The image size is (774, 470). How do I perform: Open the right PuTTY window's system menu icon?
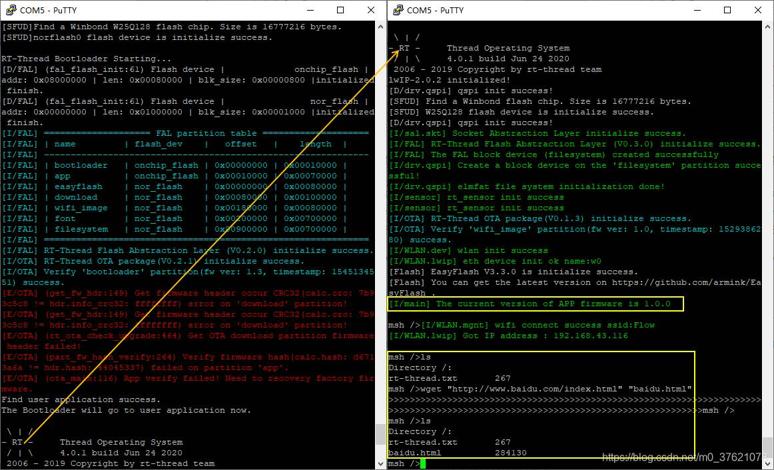pyautogui.click(x=398, y=10)
